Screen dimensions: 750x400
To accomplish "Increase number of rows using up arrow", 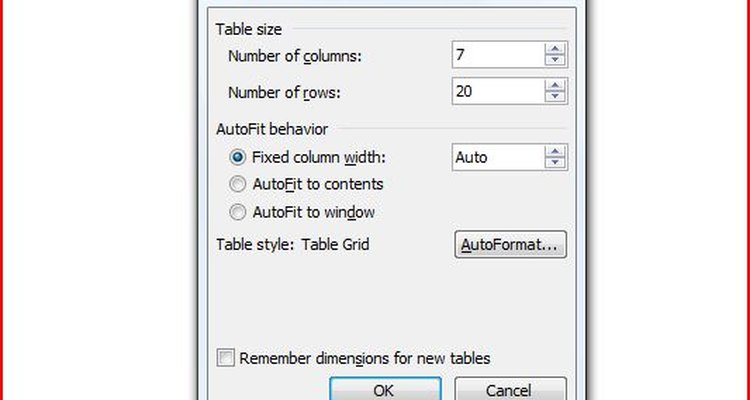I will (555, 85).
